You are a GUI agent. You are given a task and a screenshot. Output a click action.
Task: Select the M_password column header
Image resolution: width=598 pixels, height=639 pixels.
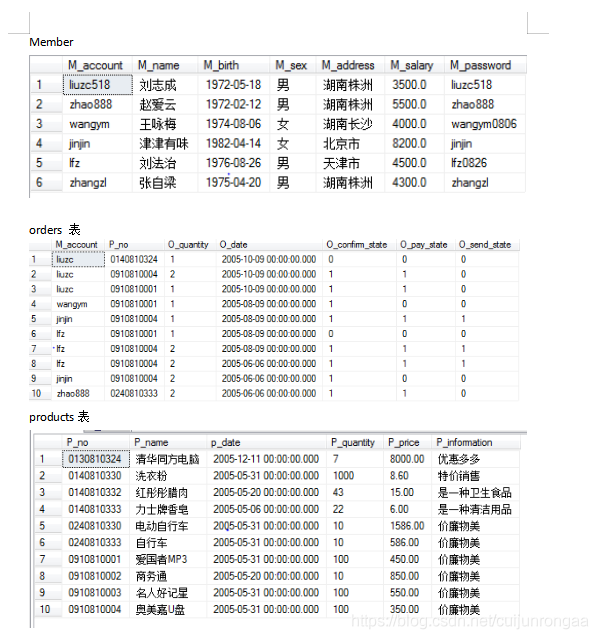480,65
